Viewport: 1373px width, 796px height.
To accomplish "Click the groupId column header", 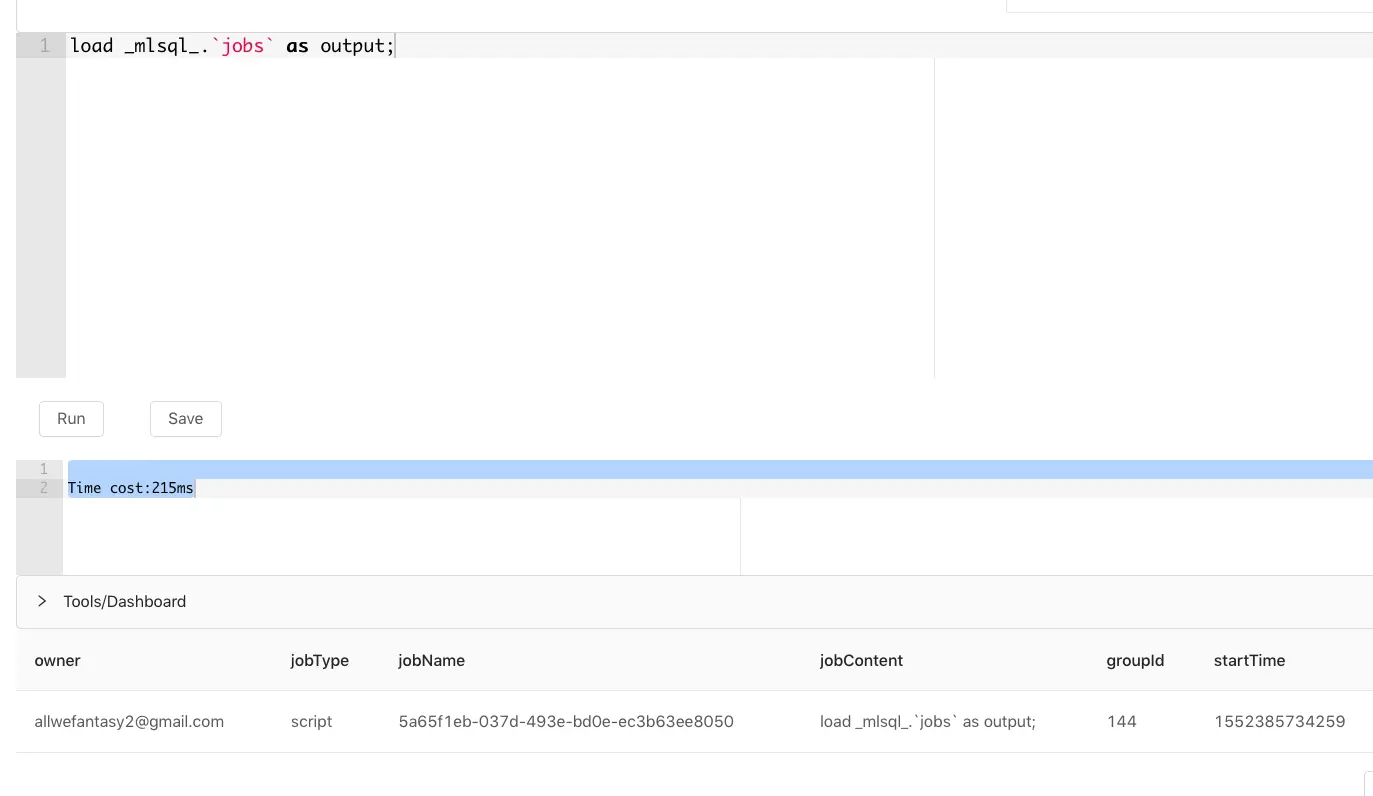I will click(1135, 661).
